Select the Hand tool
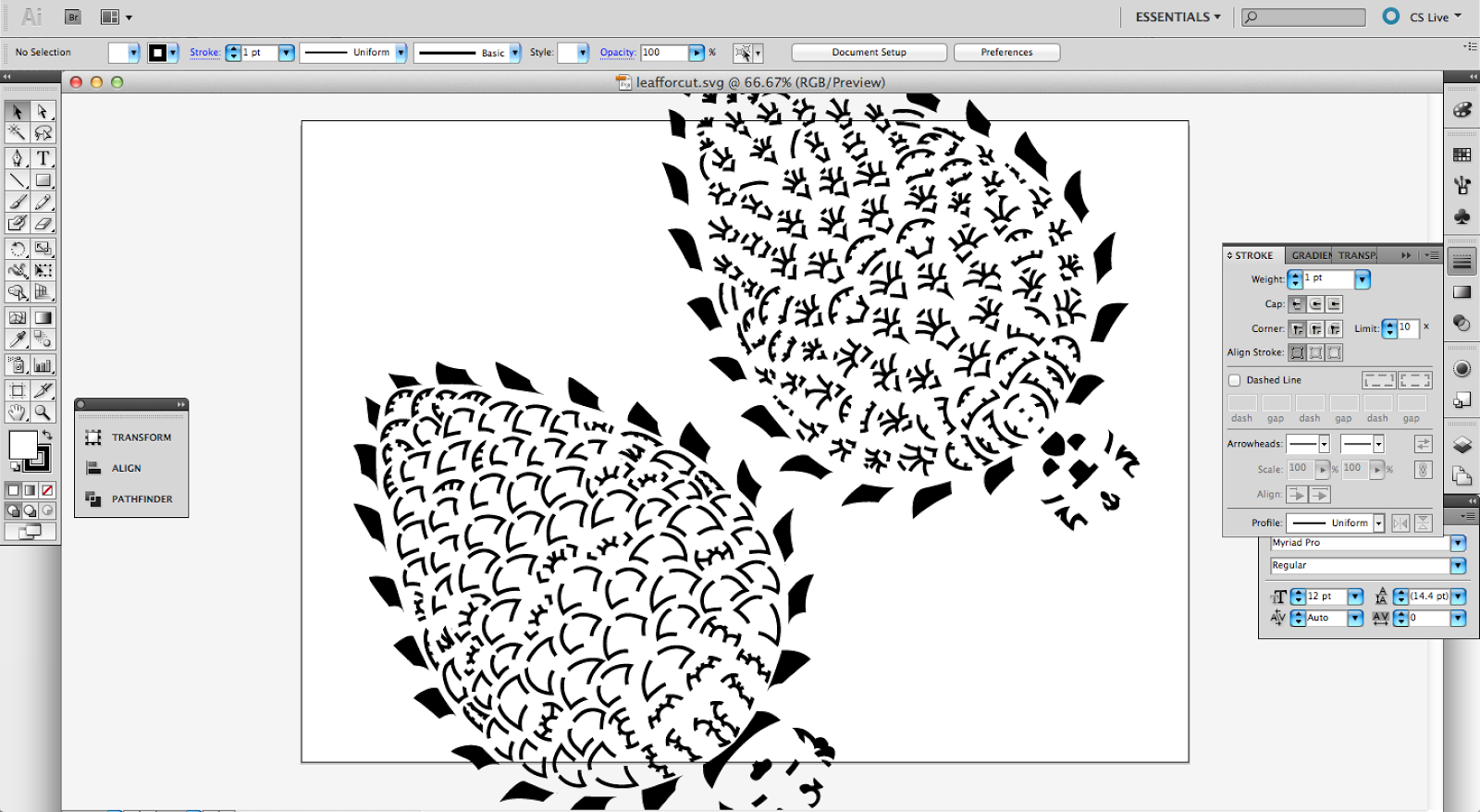 tap(18, 412)
